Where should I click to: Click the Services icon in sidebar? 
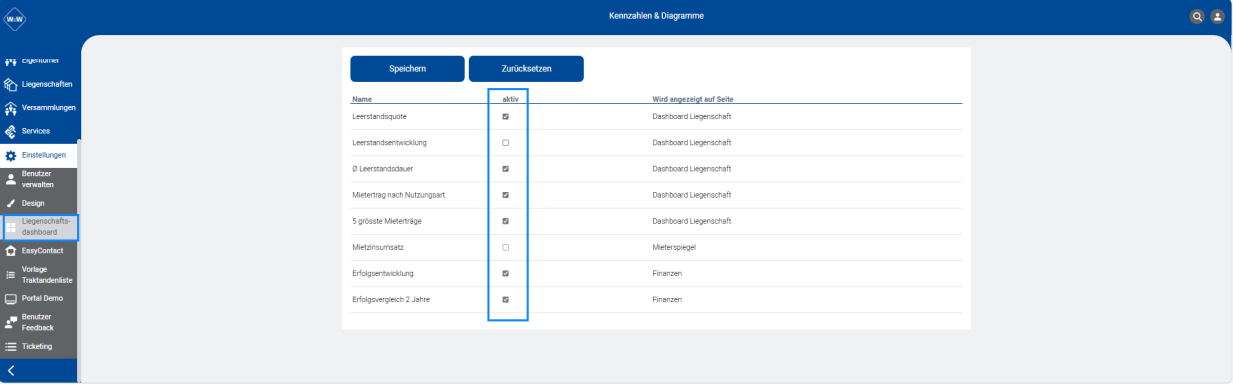coord(11,131)
